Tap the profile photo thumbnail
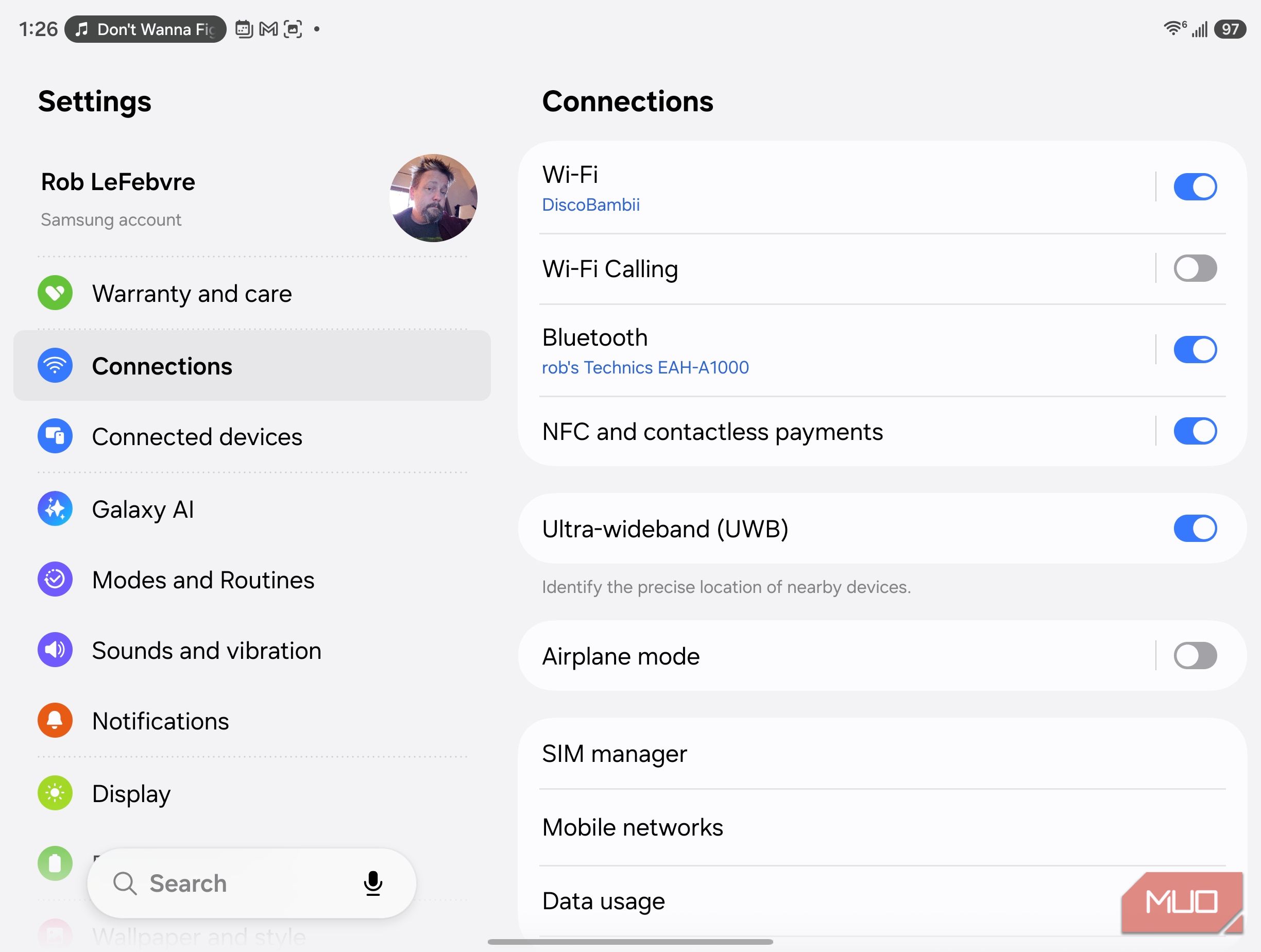The width and height of the screenshot is (1261, 952). 433,198
